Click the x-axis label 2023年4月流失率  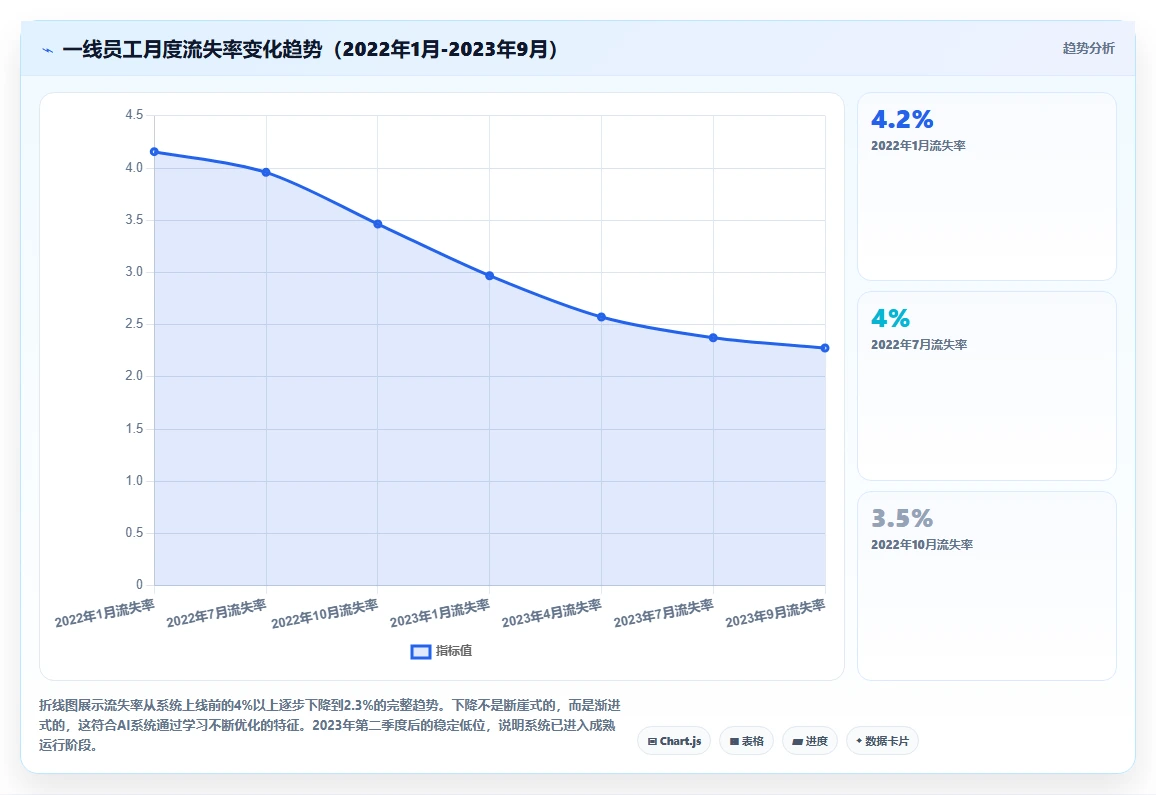coord(552,614)
